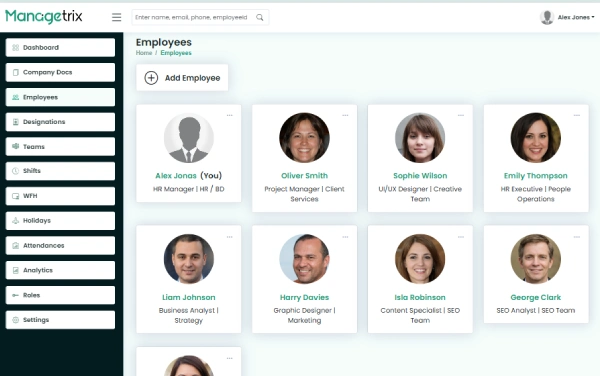Click the Analytics chart icon

(15, 270)
